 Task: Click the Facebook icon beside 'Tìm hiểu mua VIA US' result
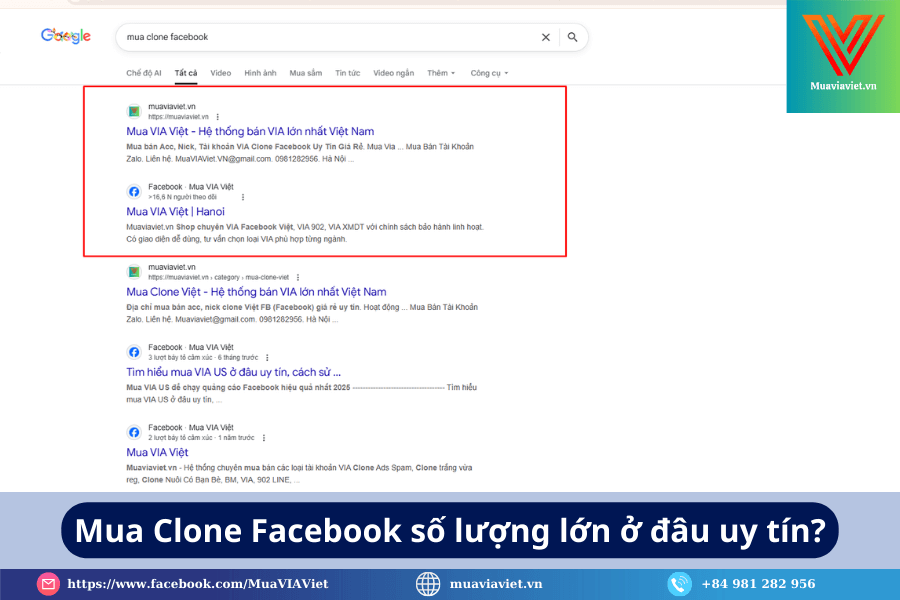pos(133,352)
